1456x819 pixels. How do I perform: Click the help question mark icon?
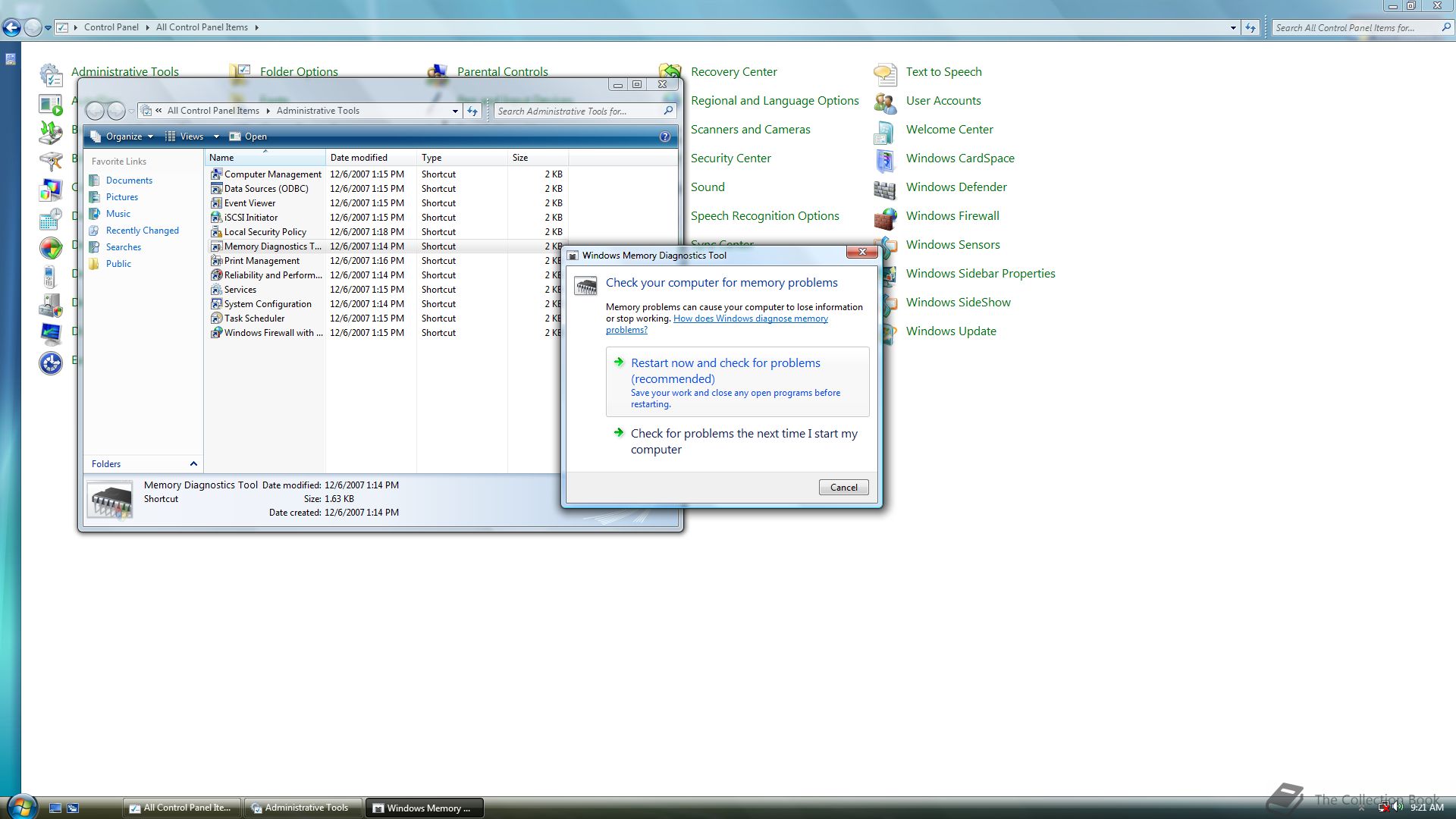(x=665, y=136)
